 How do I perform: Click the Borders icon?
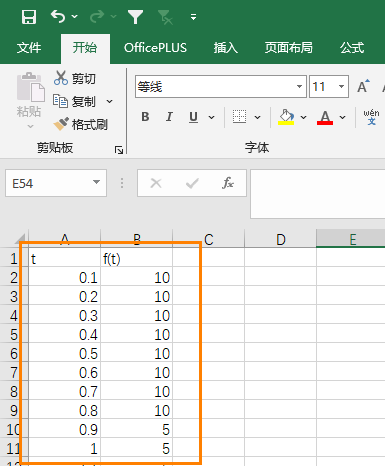click(x=239, y=117)
